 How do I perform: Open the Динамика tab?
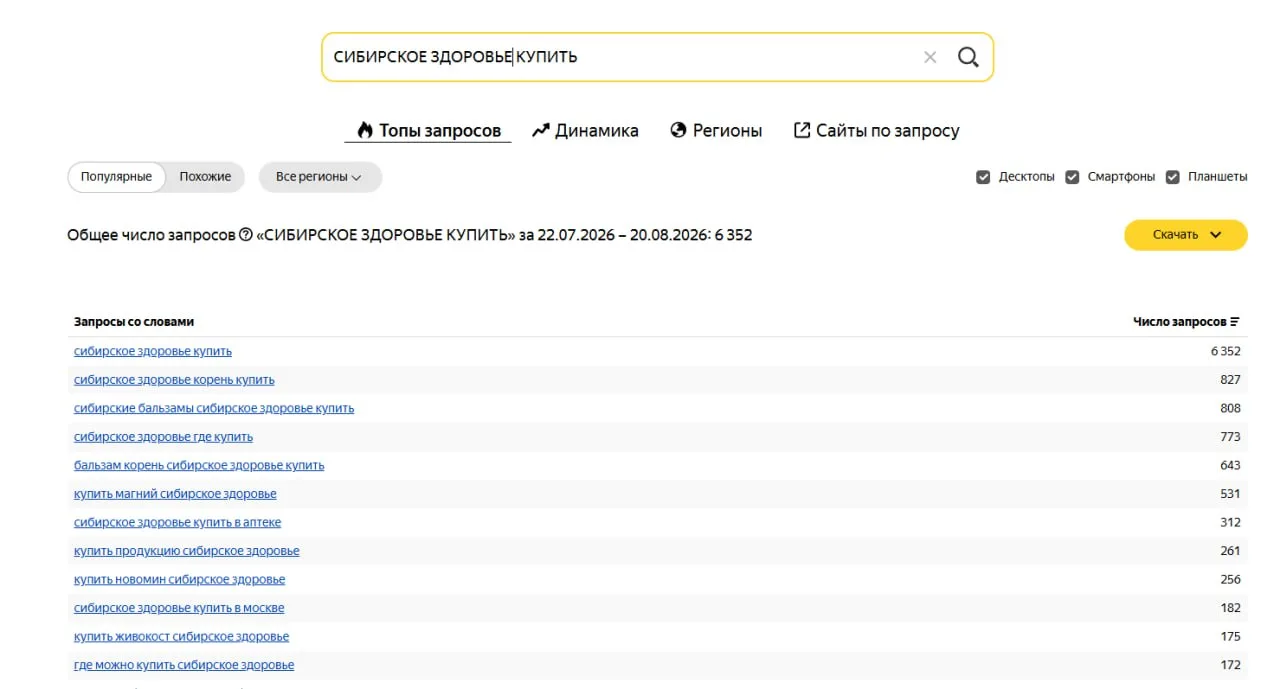pos(585,130)
